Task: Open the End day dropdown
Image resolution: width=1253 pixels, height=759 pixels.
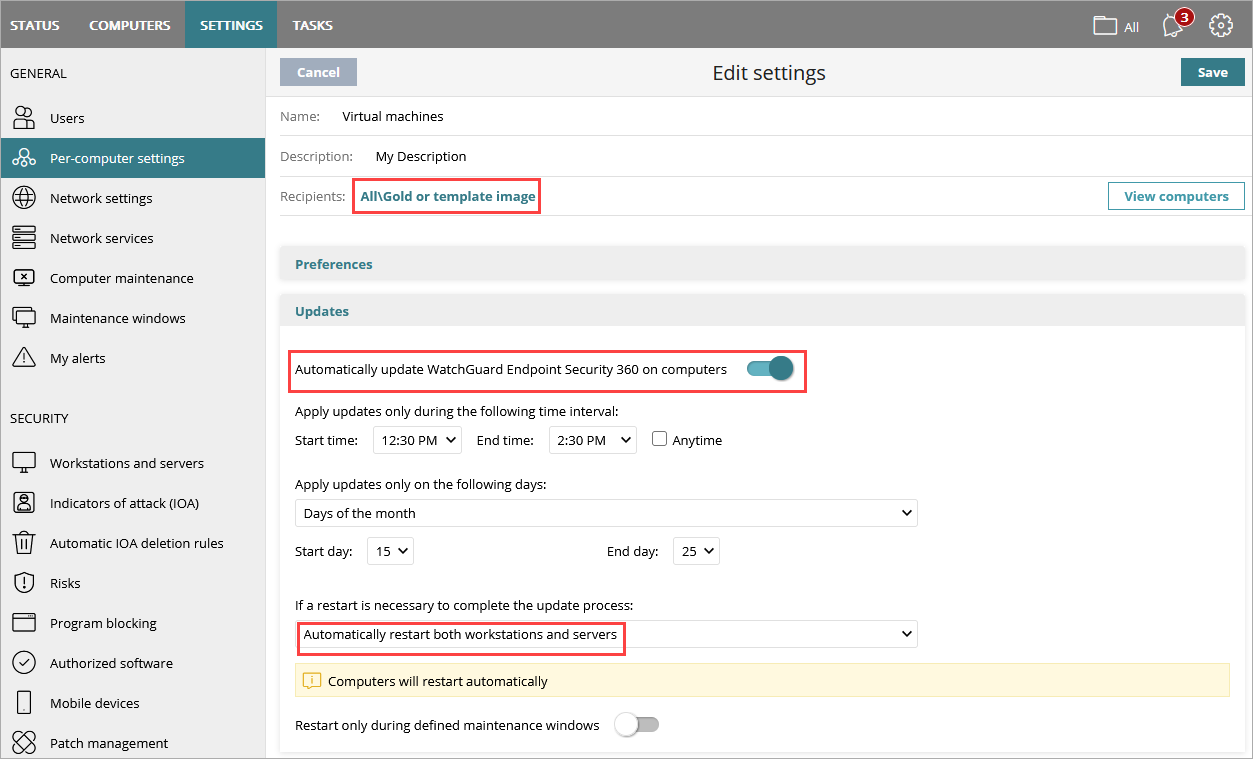Action: point(696,551)
